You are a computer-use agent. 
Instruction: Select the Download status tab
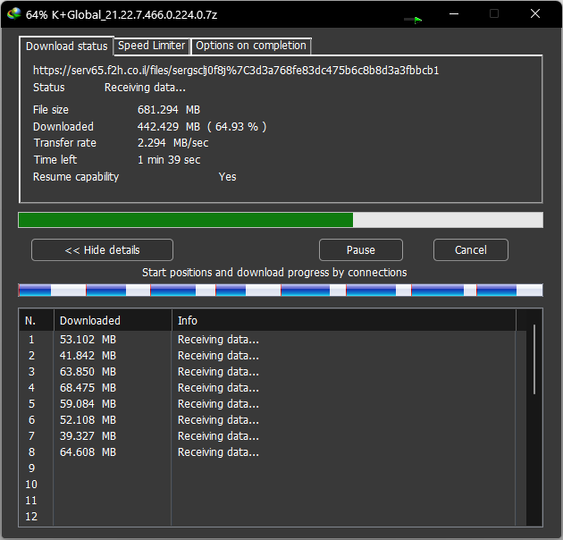66,46
